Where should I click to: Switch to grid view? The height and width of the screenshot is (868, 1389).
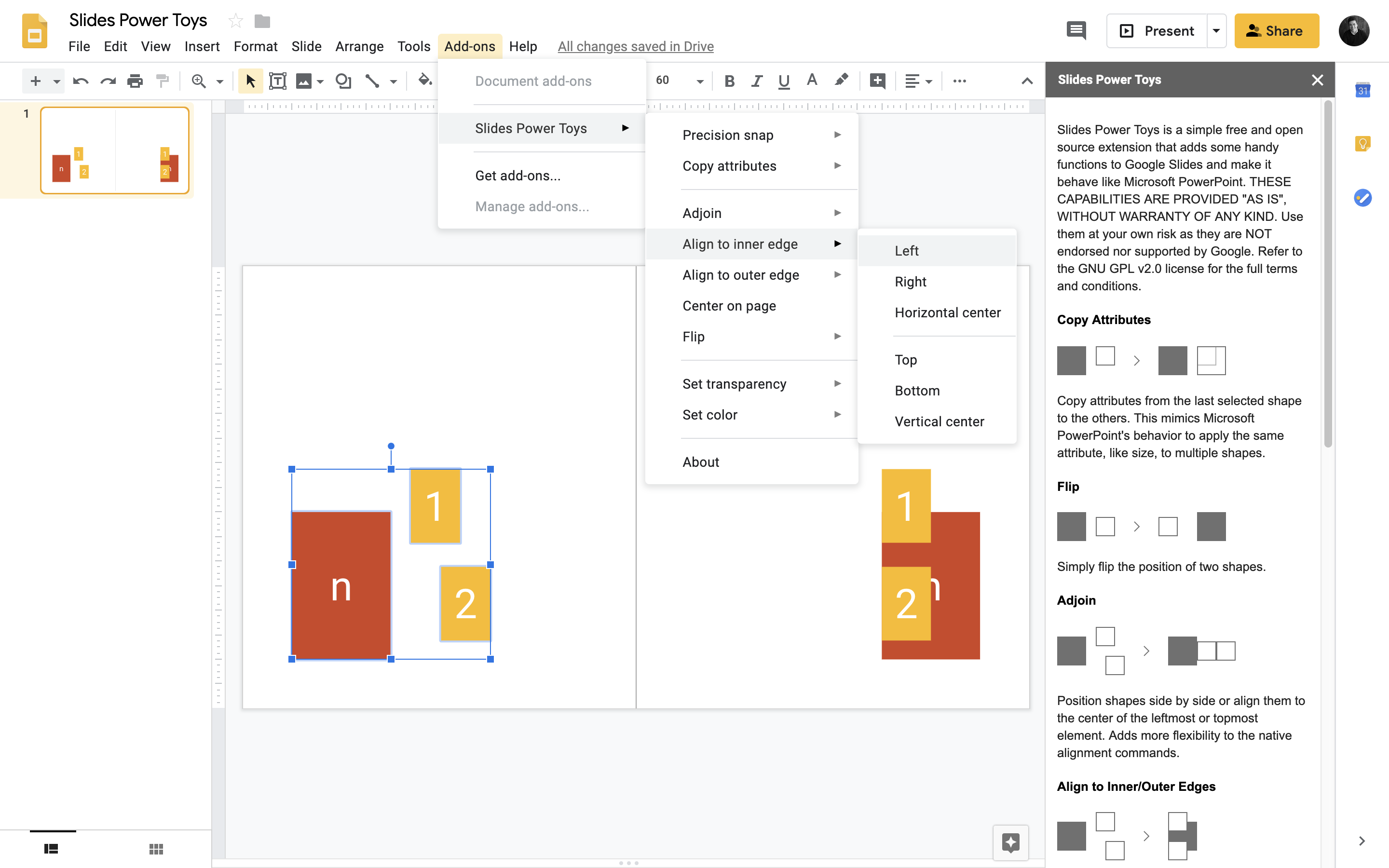pyautogui.click(x=156, y=849)
